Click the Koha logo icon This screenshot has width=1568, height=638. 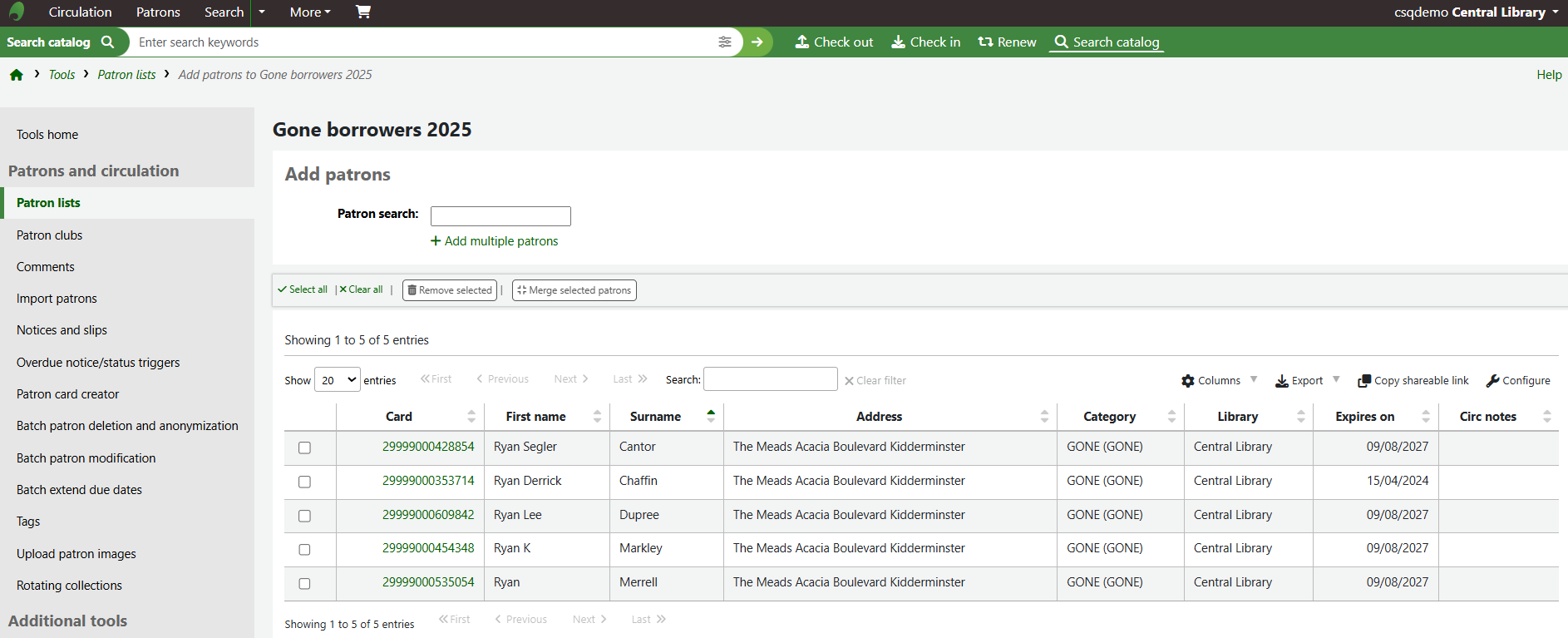click(17, 12)
